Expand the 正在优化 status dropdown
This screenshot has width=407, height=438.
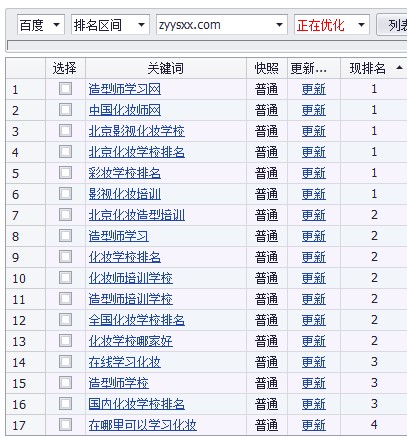(x=332, y=25)
